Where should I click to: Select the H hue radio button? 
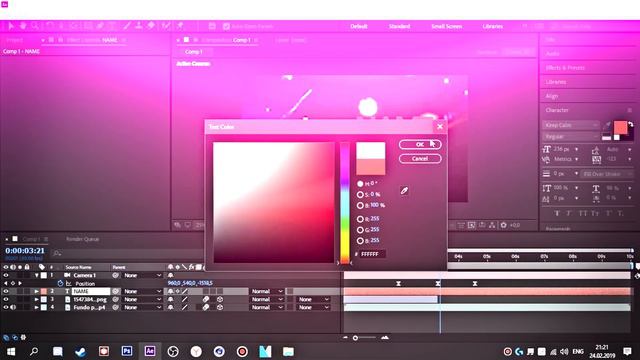360,184
